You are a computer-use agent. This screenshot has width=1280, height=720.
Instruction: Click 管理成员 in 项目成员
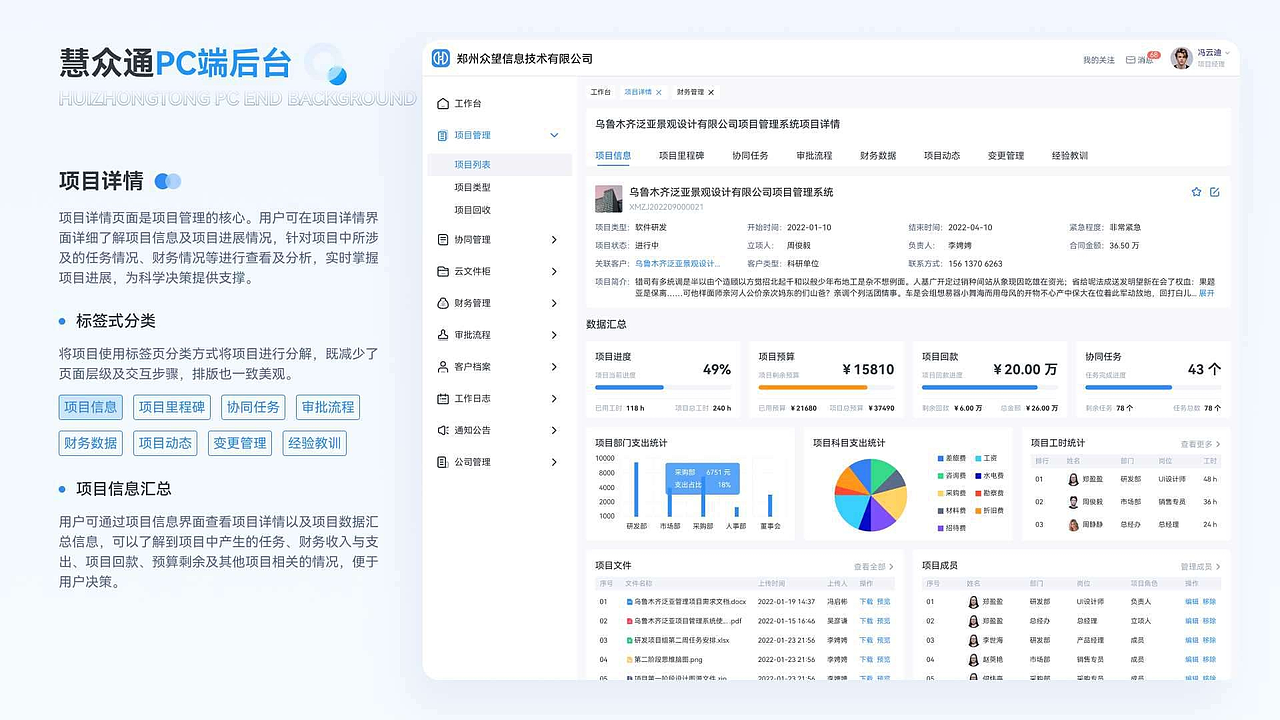coord(1200,567)
